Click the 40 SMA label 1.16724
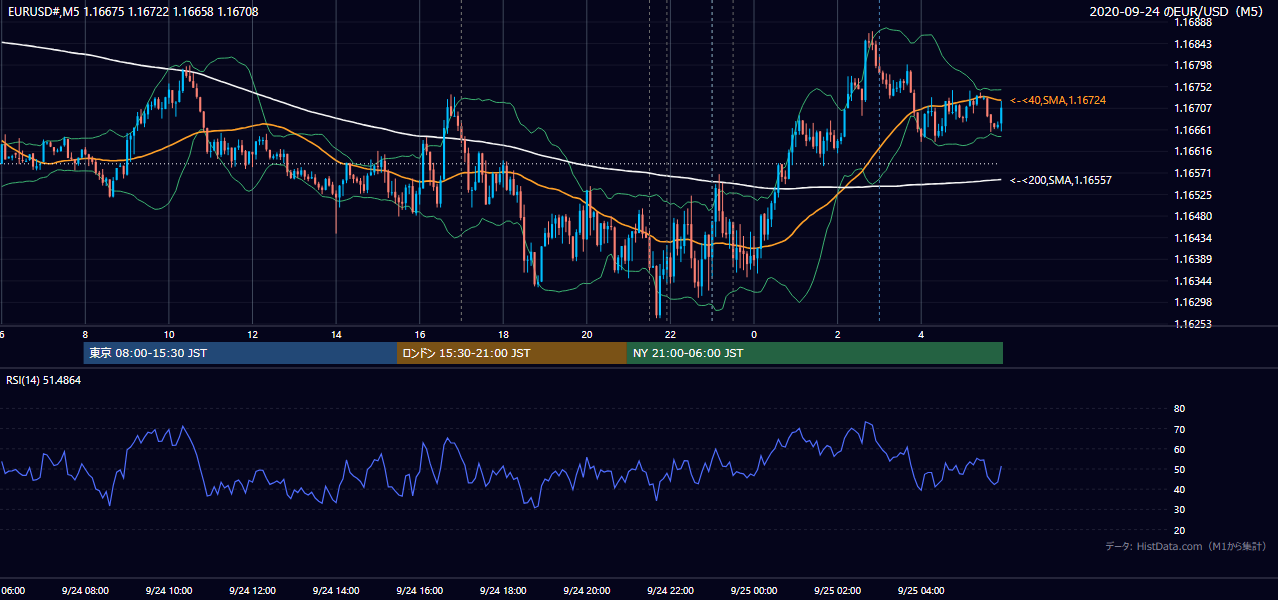The width and height of the screenshot is (1278, 600). tap(1057, 100)
